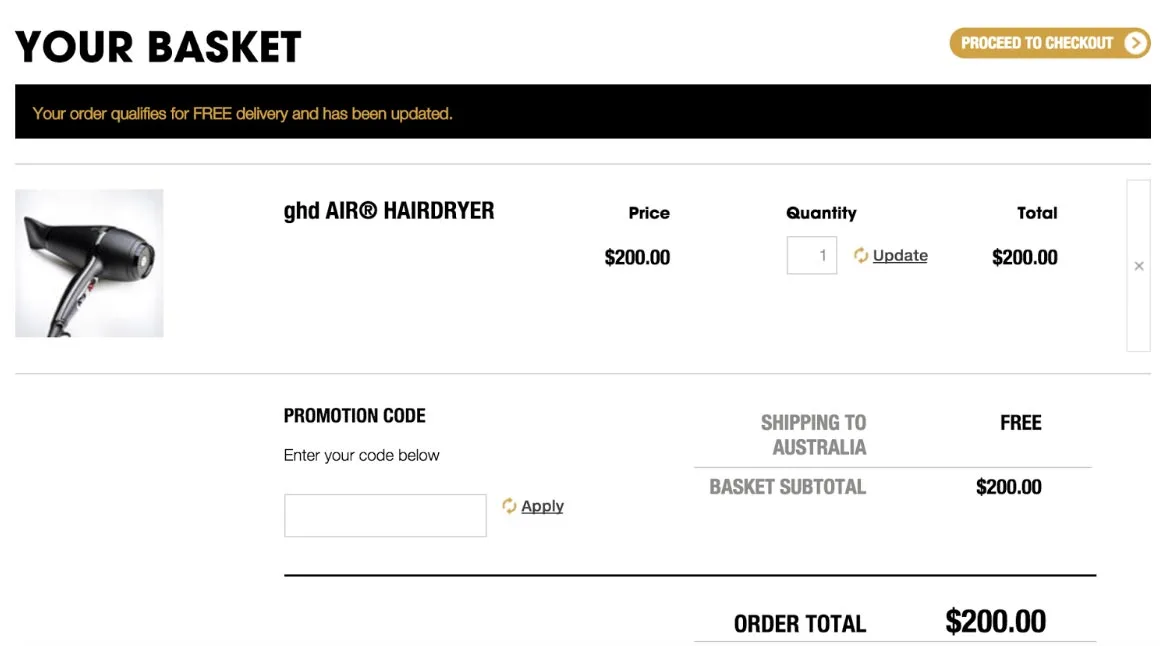The width and height of the screenshot is (1160, 646).
Task: Click the Basket Subtotal label
Action: click(787, 487)
